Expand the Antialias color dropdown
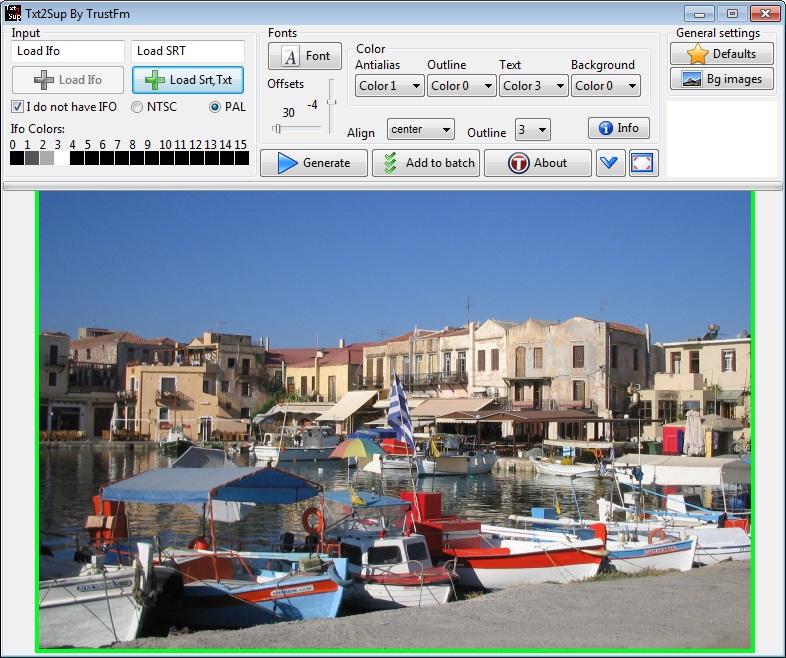Screen dimensions: 786x658 click(x=389, y=86)
